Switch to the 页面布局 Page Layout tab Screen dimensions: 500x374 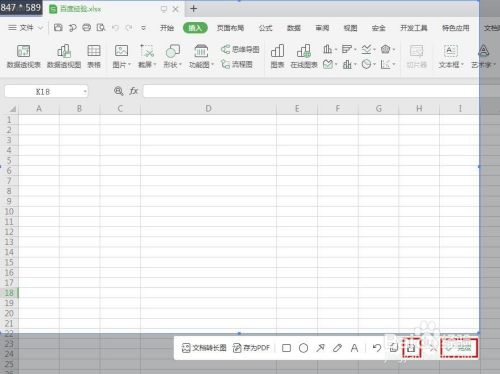pyautogui.click(x=230, y=28)
